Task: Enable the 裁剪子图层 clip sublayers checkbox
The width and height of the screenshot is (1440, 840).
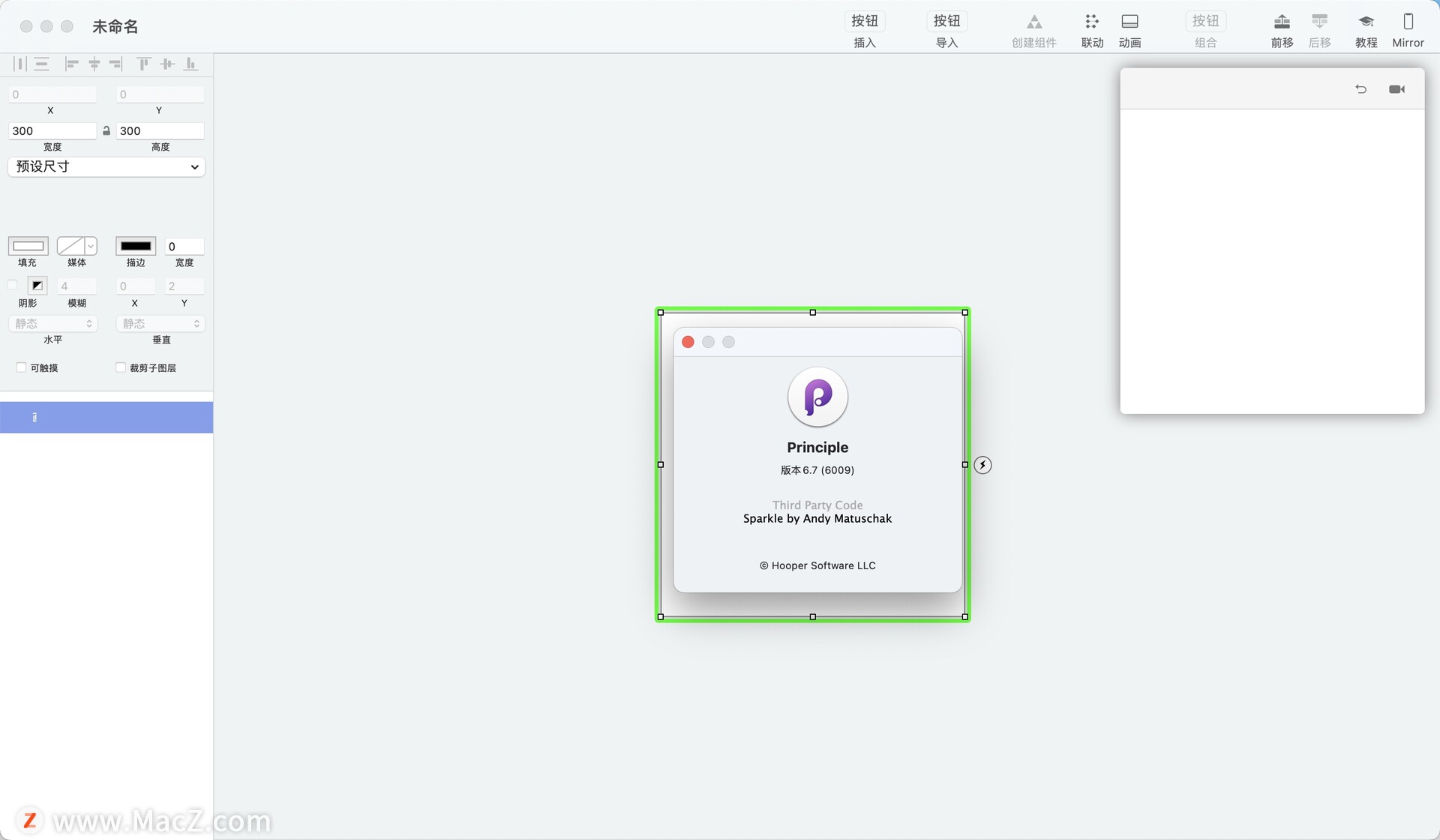Action: [121, 367]
